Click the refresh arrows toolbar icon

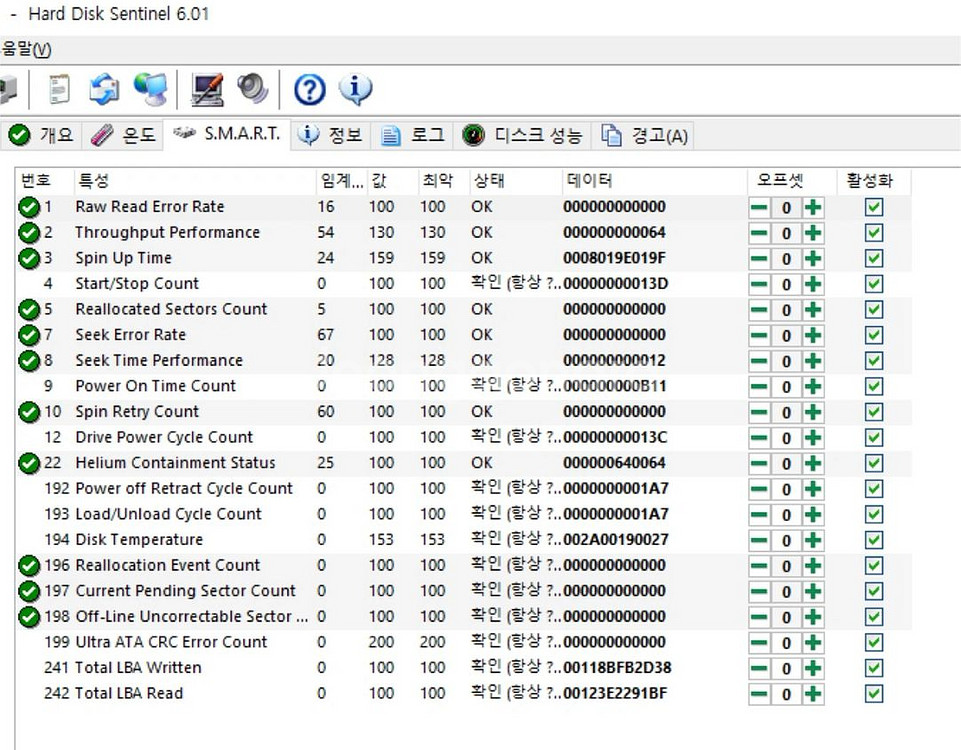[104, 89]
